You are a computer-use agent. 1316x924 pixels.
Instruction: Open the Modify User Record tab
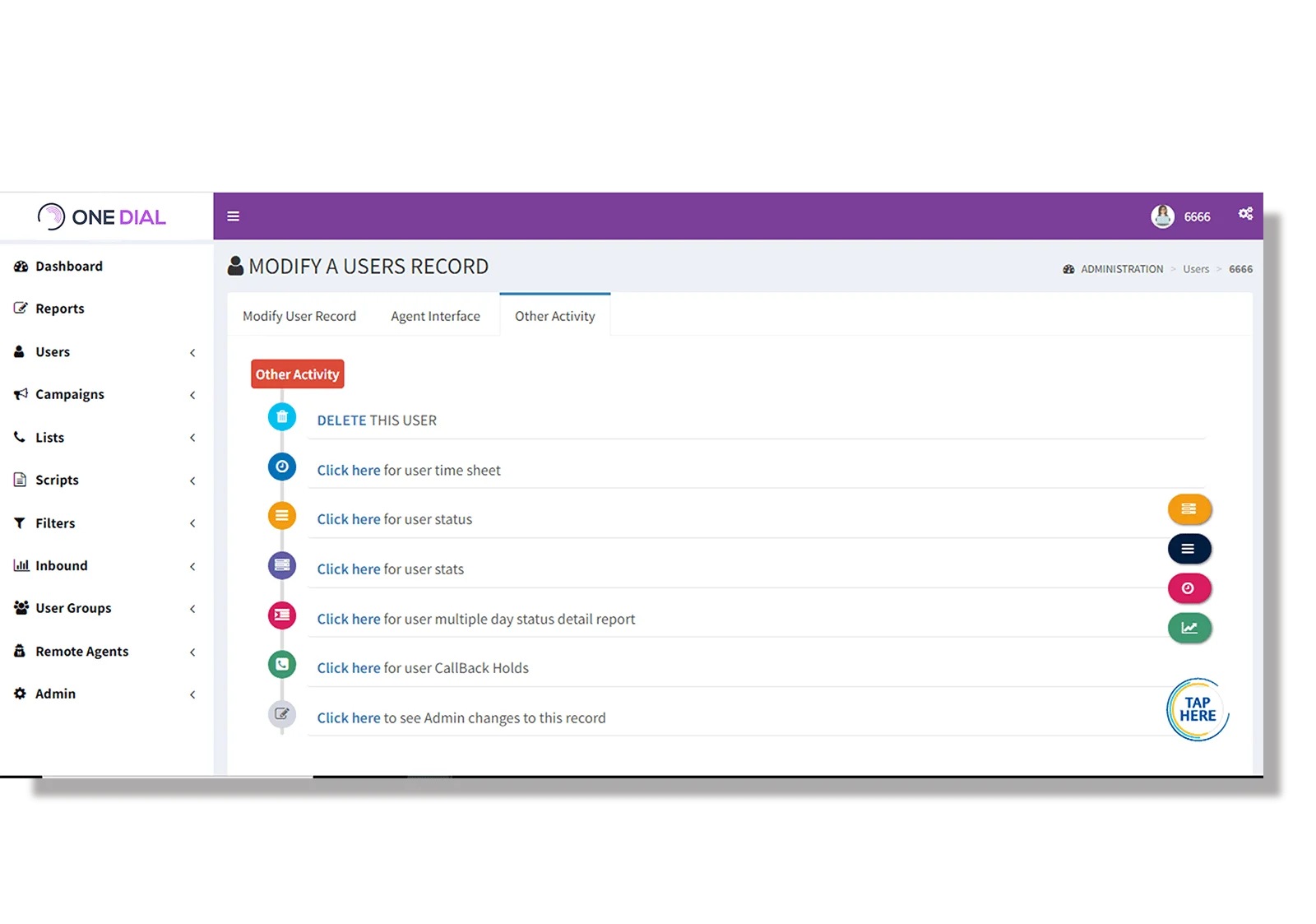299,315
